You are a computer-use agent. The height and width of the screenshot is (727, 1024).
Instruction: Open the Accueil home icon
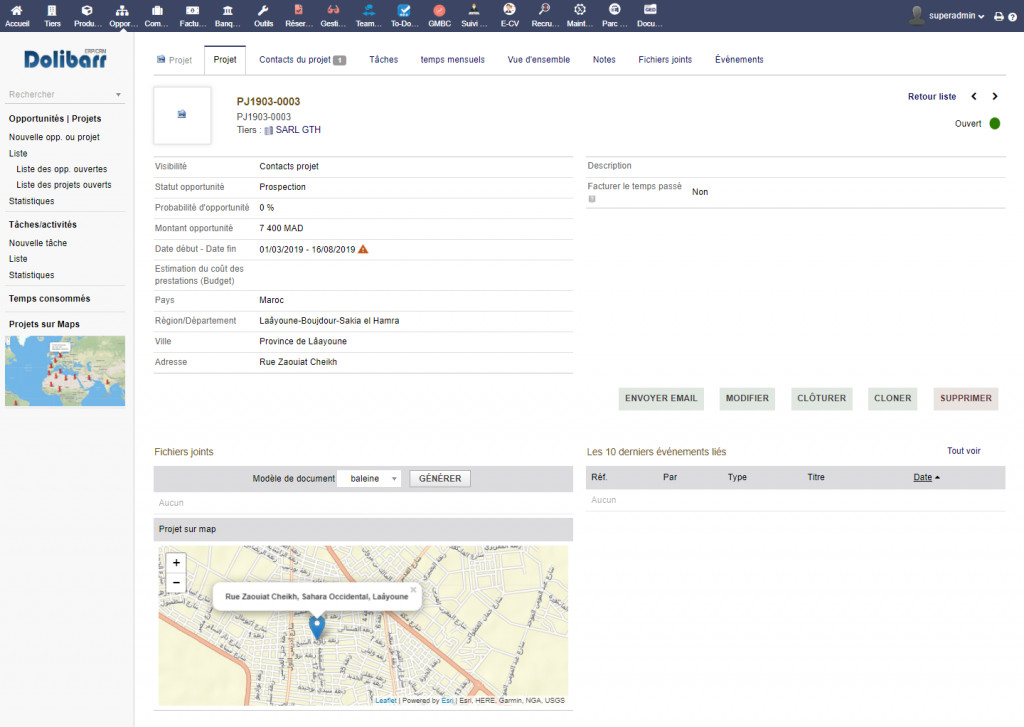click(x=17, y=11)
